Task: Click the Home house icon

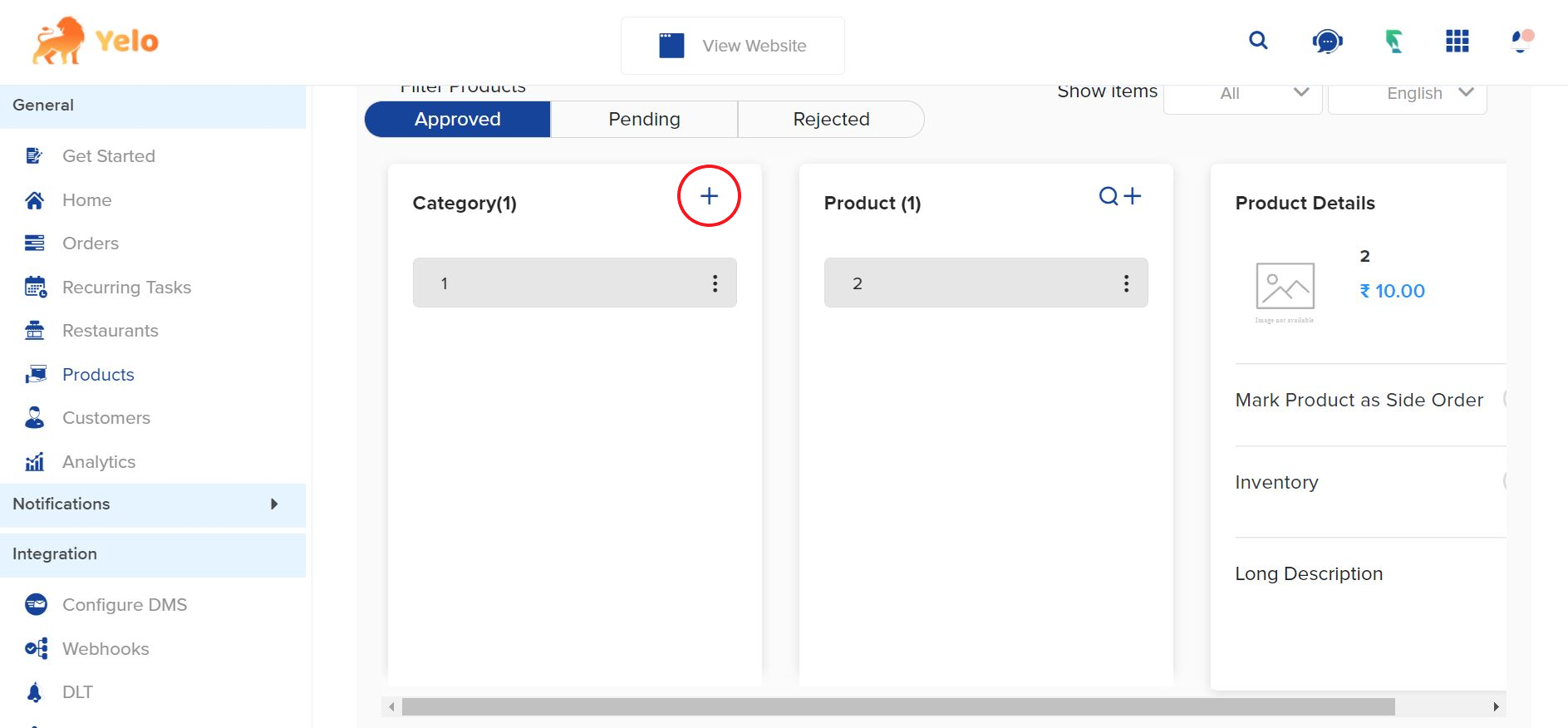Action: (34, 199)
